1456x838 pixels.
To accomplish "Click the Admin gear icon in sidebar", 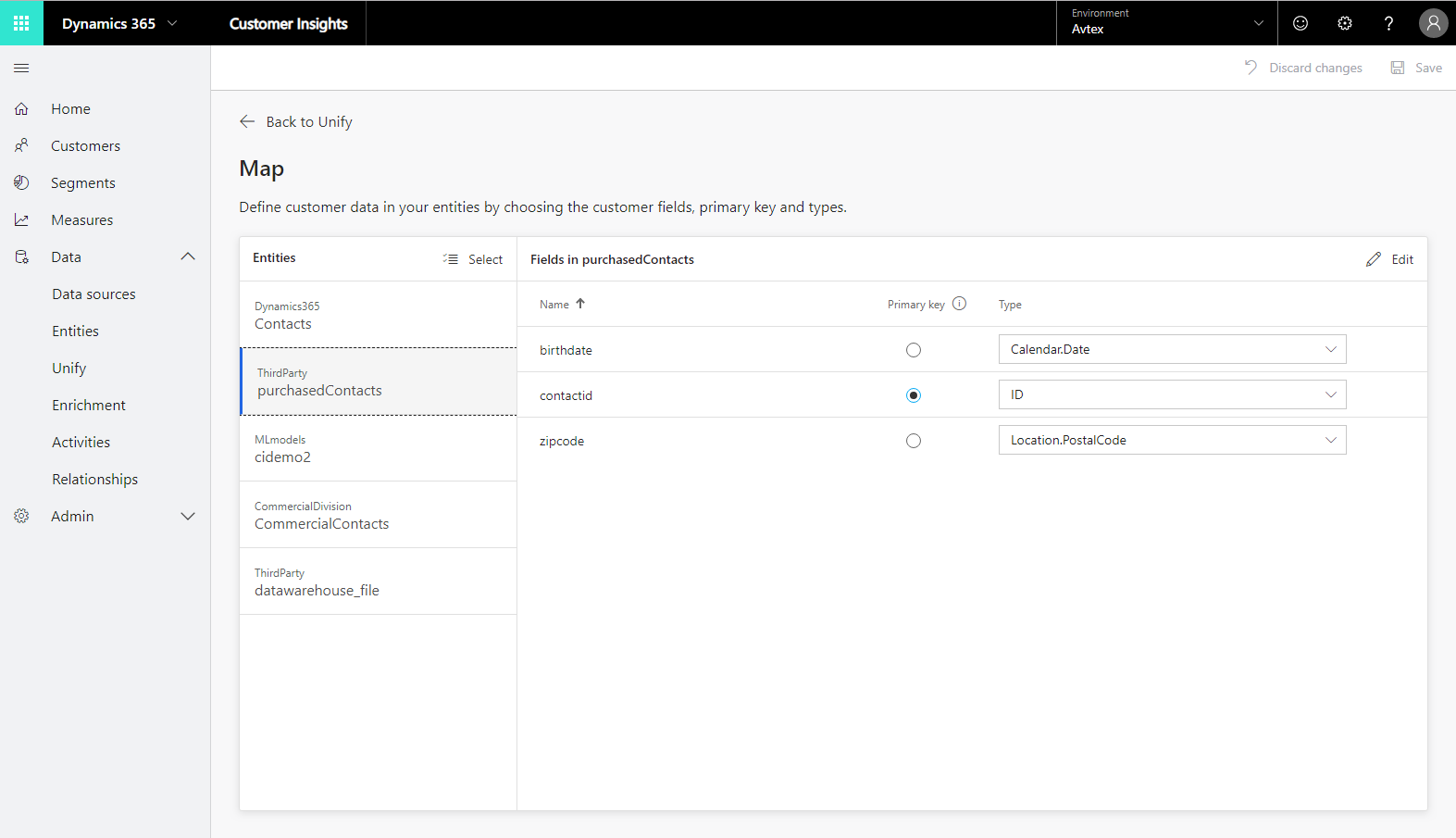I will (x=21, y=516).
